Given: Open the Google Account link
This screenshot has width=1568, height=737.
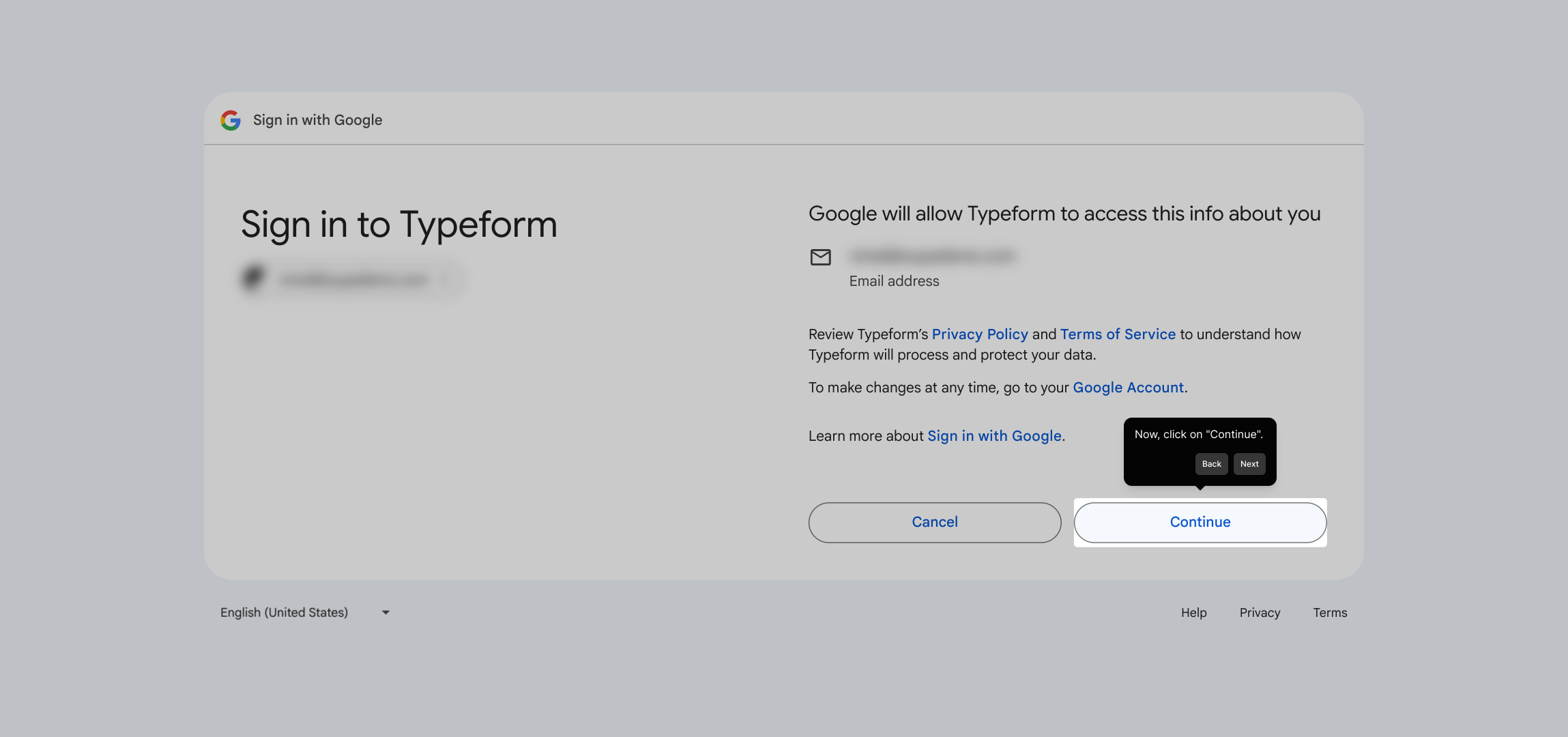Looking at the screenshot, I should click(x=1129, y=388).
